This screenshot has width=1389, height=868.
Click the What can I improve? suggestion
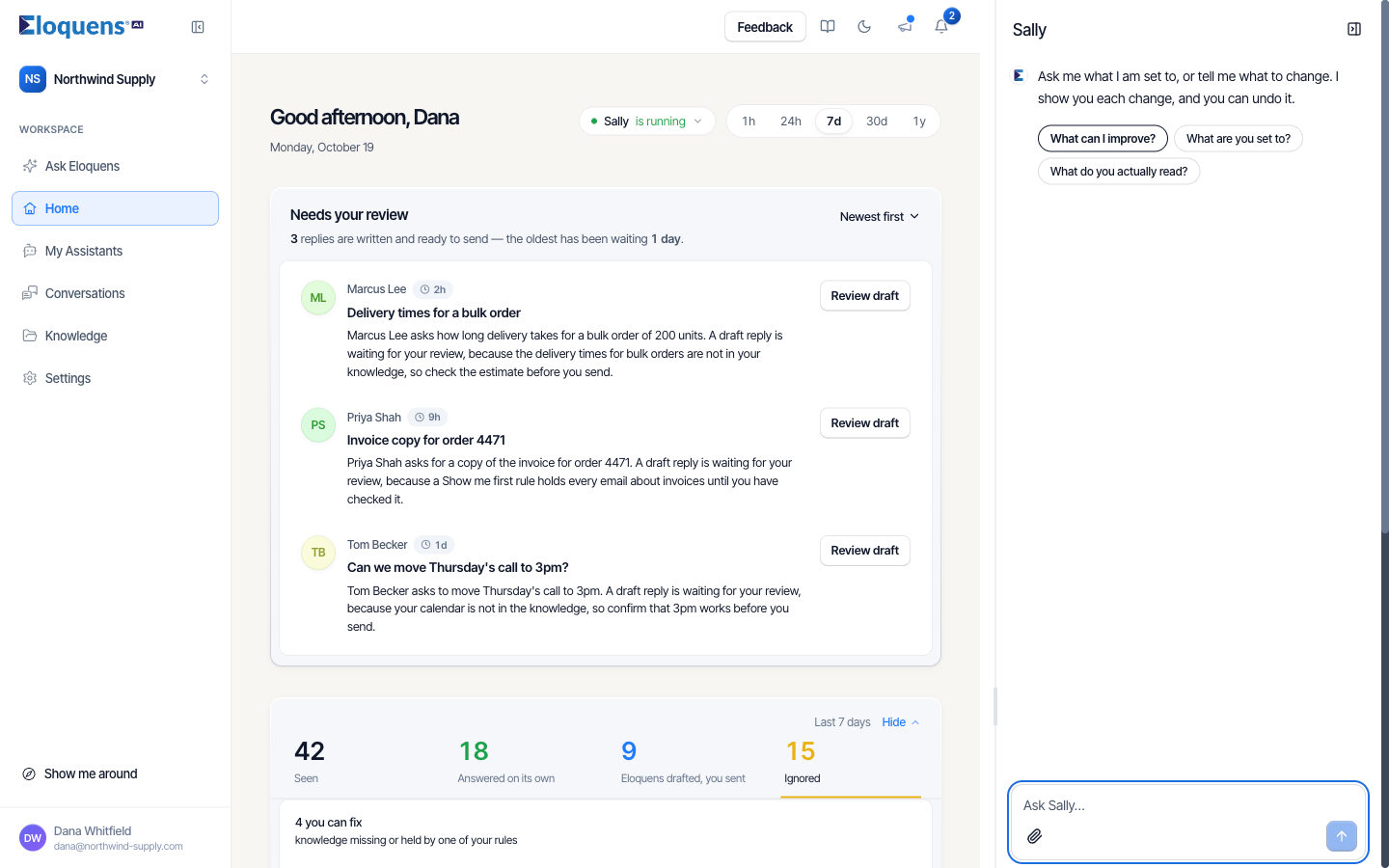click(x=1103, y=139)
